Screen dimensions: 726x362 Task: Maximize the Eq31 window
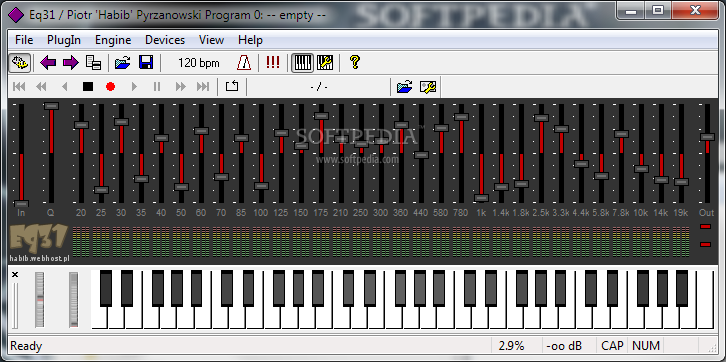(658, 10)
